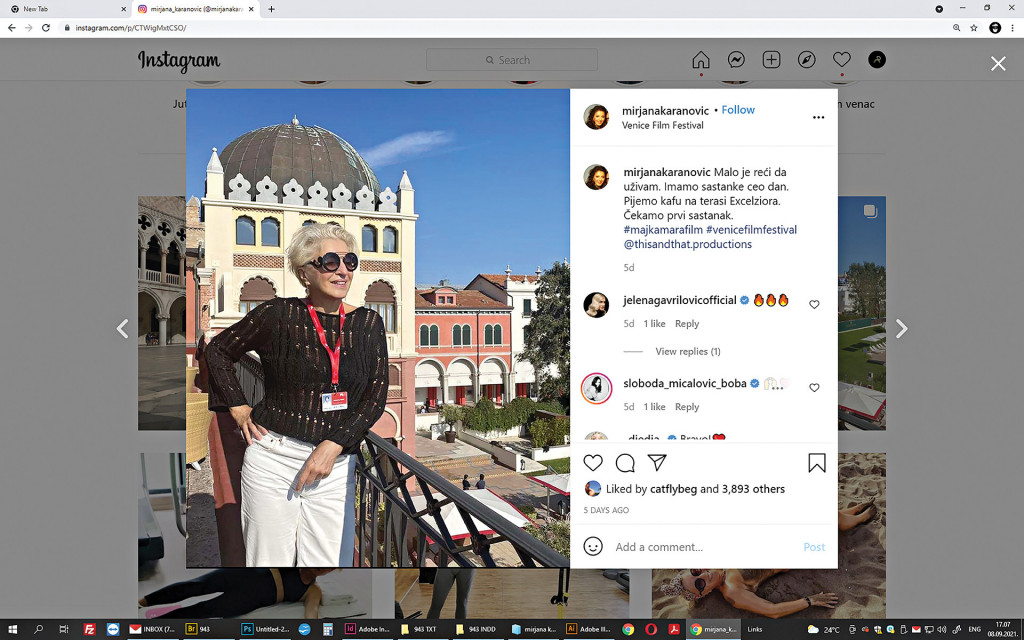Save post with the bookmark icon

(x=817, y=463)
